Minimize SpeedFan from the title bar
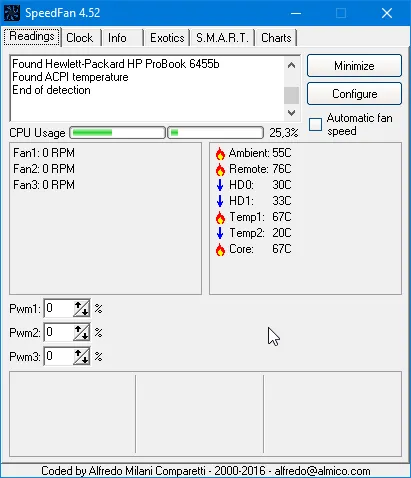This screenshot has height=478, width=411. click(x=296, y=13)
